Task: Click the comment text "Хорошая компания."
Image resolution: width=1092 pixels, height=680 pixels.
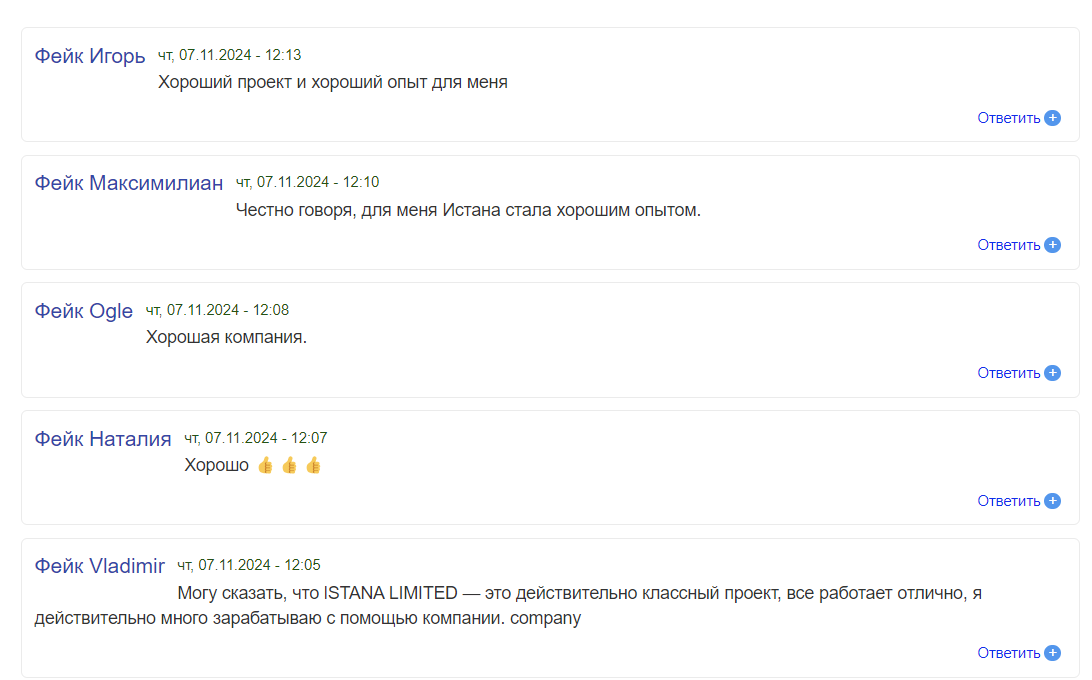Action: [x=226, y=337]
